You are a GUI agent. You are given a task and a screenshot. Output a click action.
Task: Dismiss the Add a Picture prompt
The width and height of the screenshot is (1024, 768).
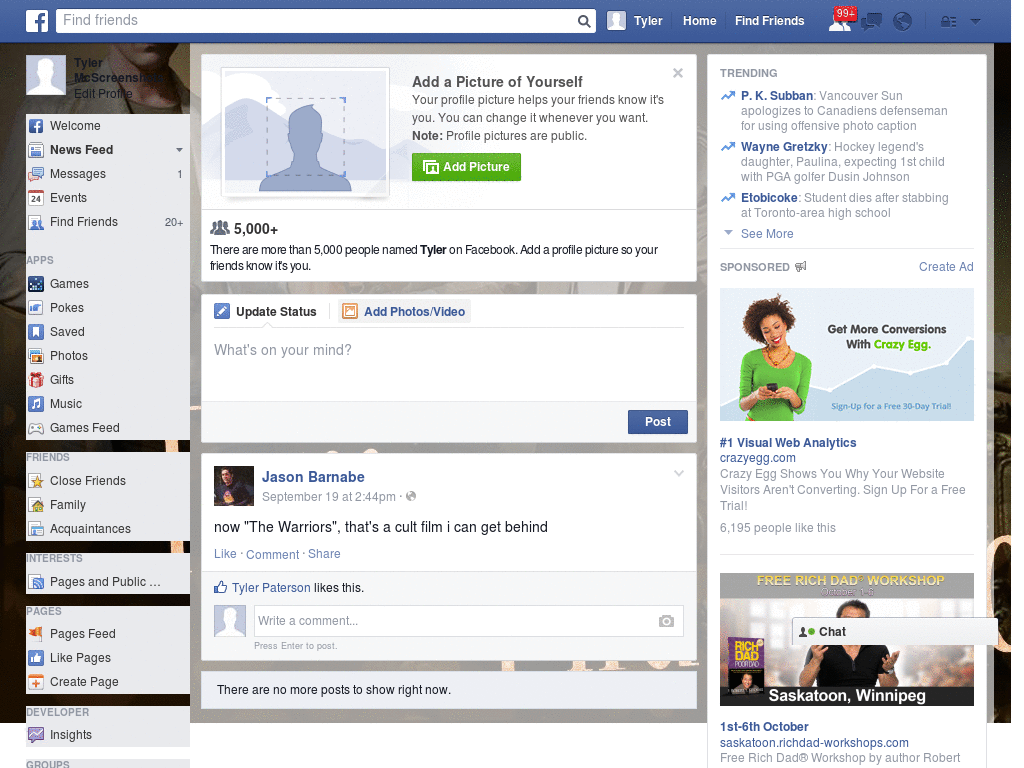678,73
